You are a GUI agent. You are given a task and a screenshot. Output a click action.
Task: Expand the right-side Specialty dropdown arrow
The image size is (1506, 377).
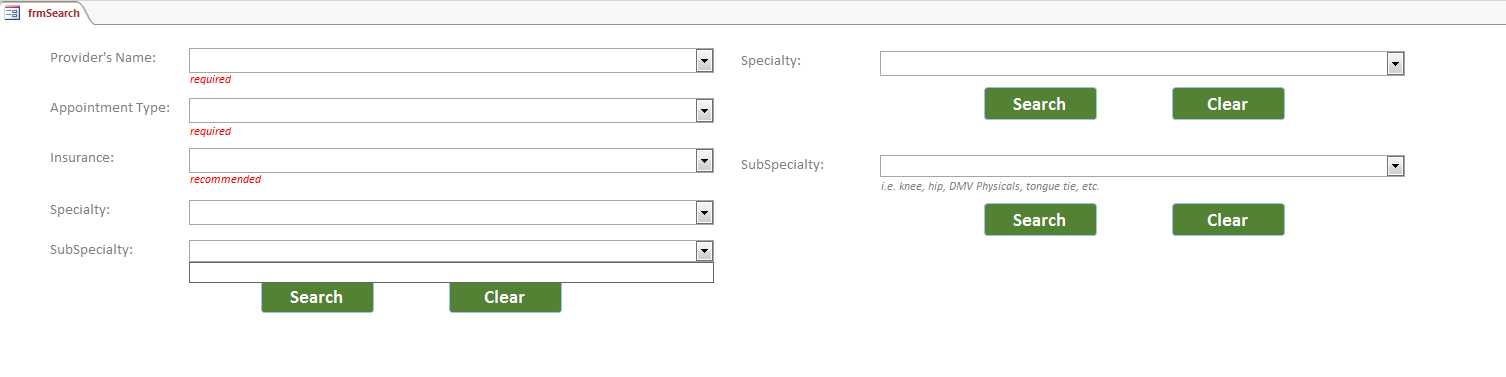coord(1396,64)
